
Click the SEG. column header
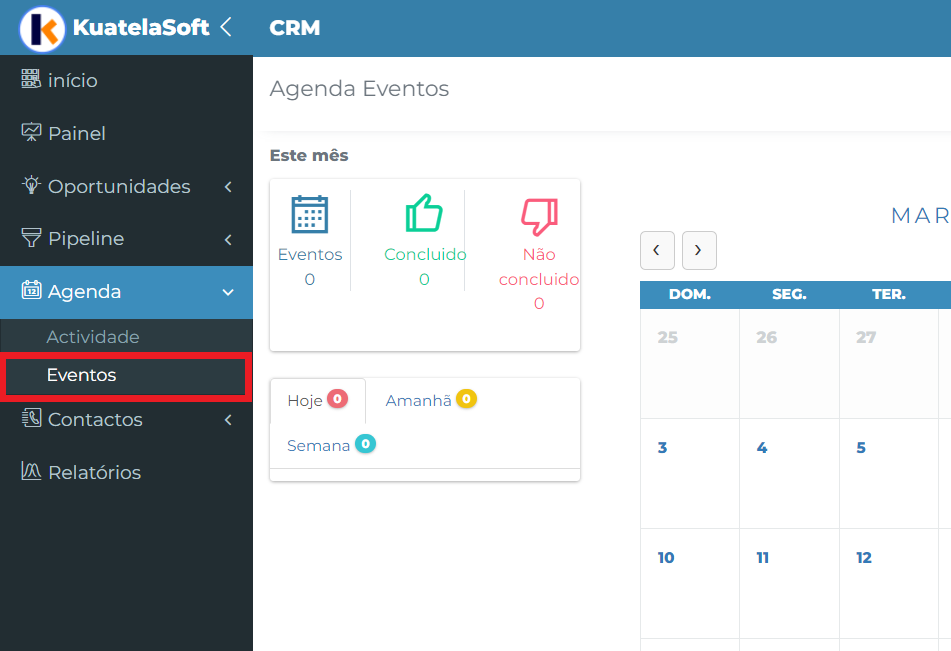[x=790, y=294]
